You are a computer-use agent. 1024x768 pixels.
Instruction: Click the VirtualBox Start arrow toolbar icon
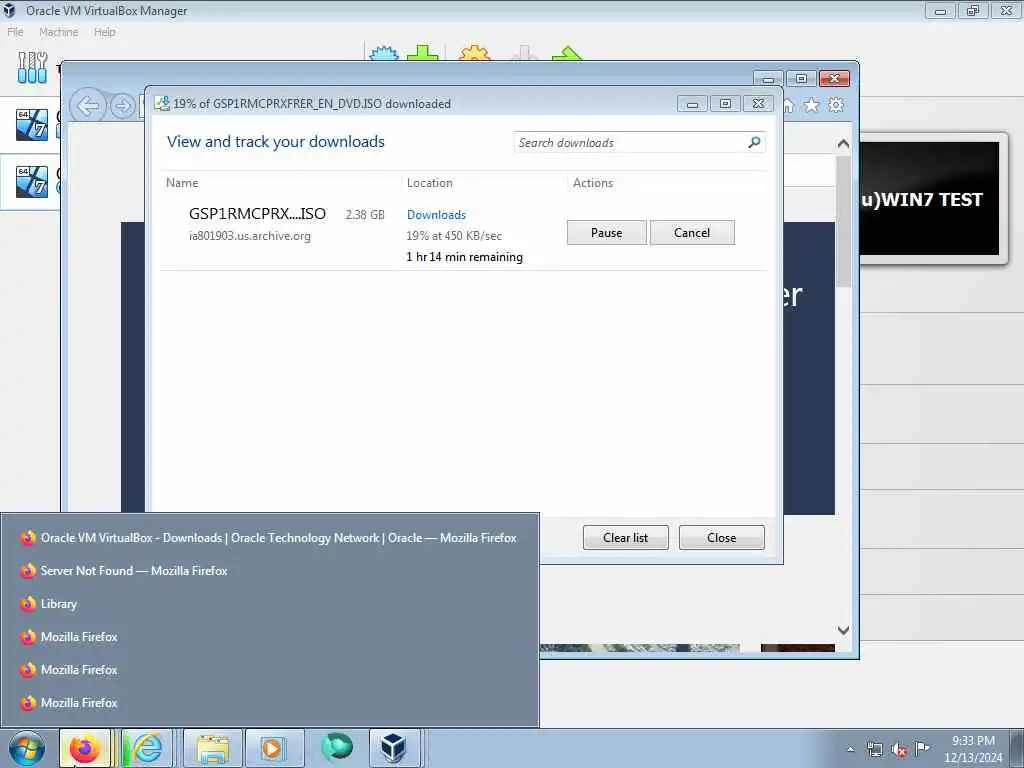tap(567, 53)
